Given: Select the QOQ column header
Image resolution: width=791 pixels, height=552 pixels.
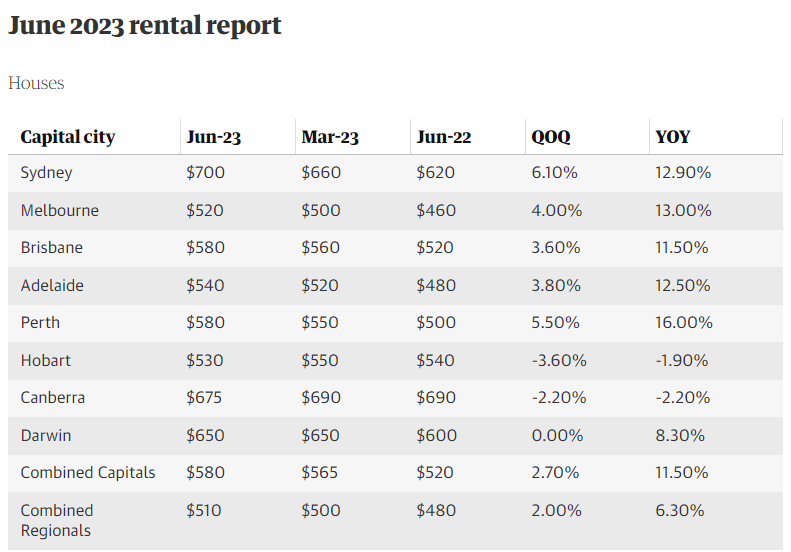Looking at the screenshot, I should [x=551, y=137].
